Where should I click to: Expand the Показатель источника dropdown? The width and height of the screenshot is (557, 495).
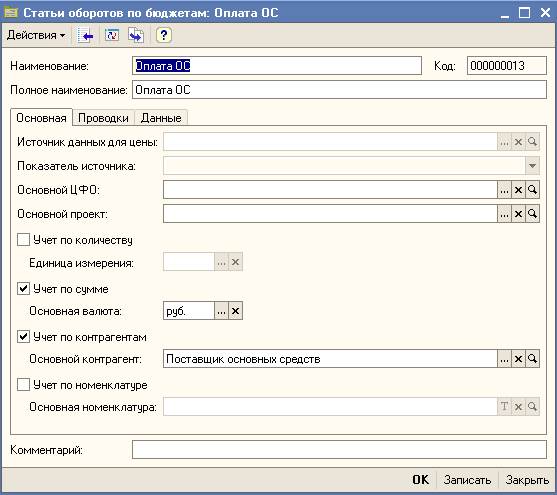(x=532, y=166)
